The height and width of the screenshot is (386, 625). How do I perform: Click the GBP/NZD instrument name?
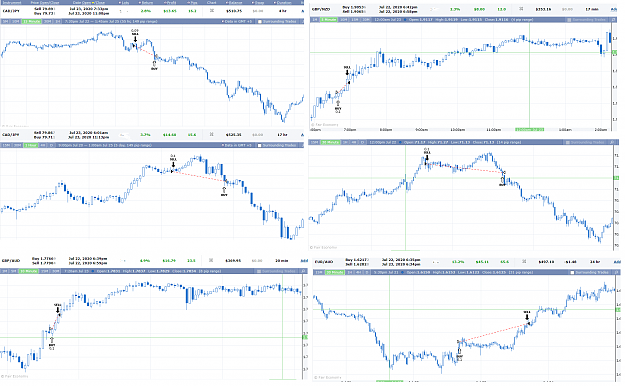(x=321, y=9)
